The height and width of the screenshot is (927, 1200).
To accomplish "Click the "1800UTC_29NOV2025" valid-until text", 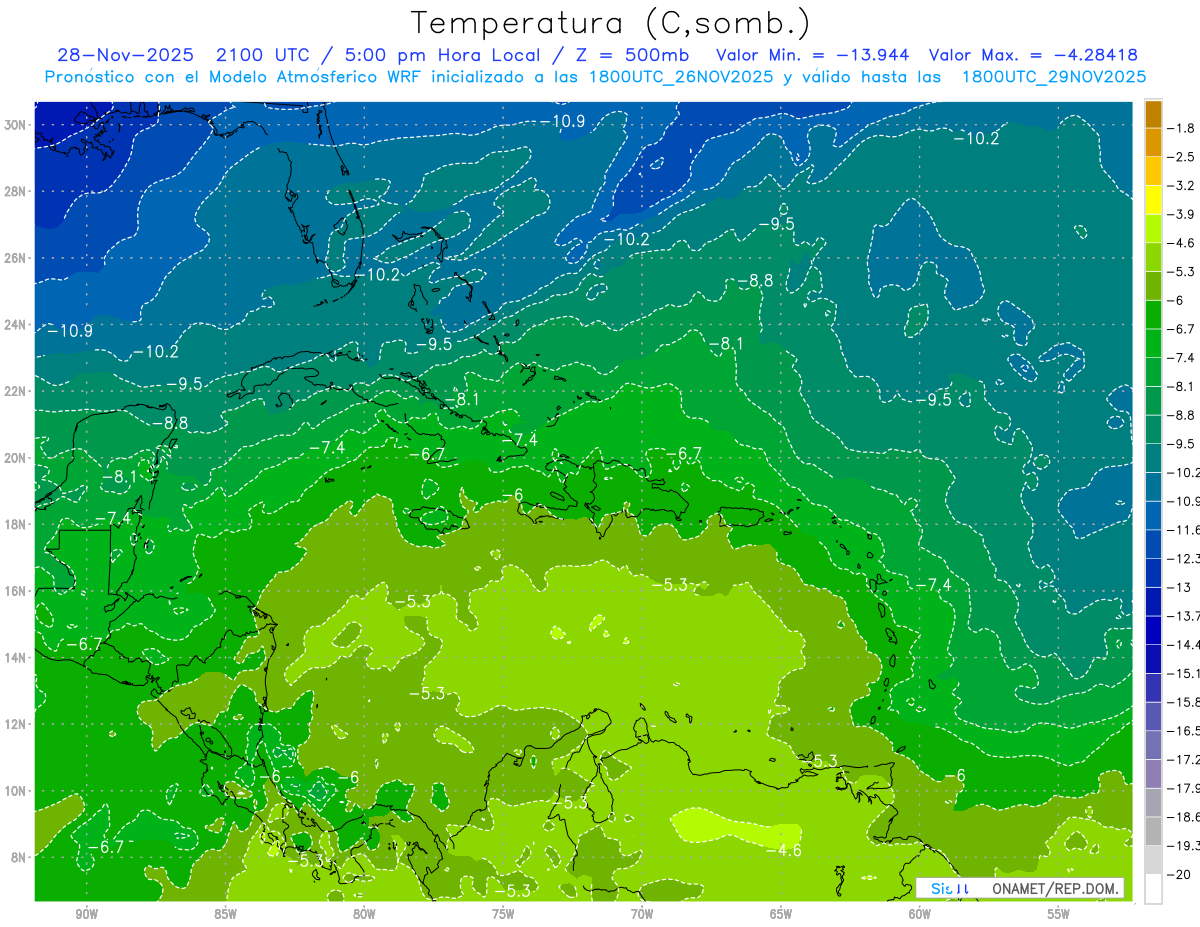I will coord(1053,77).
